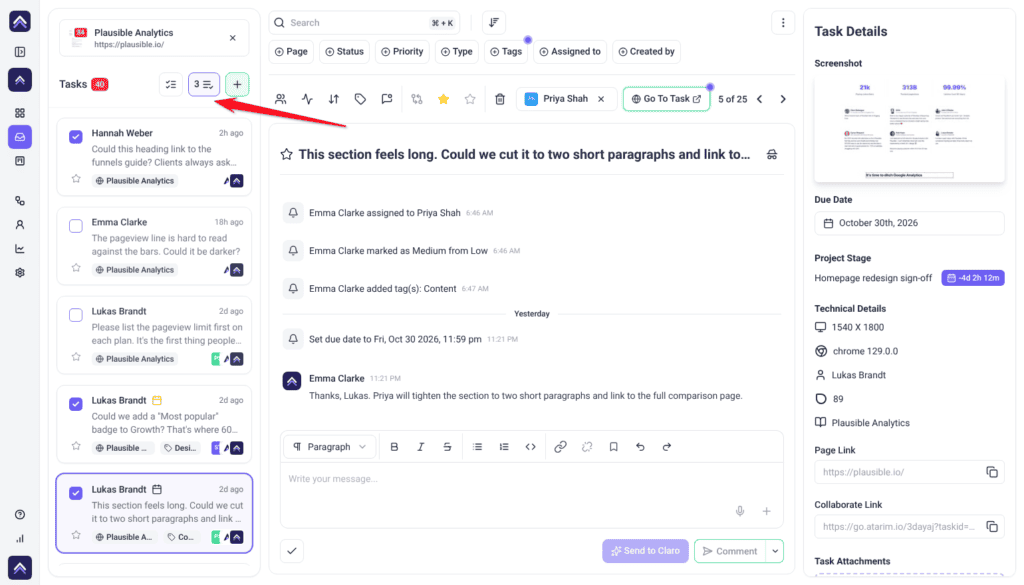Click the bookmark icon in editor toolbar
Viewport: 1024px width, 585px height.
(614, 447)
